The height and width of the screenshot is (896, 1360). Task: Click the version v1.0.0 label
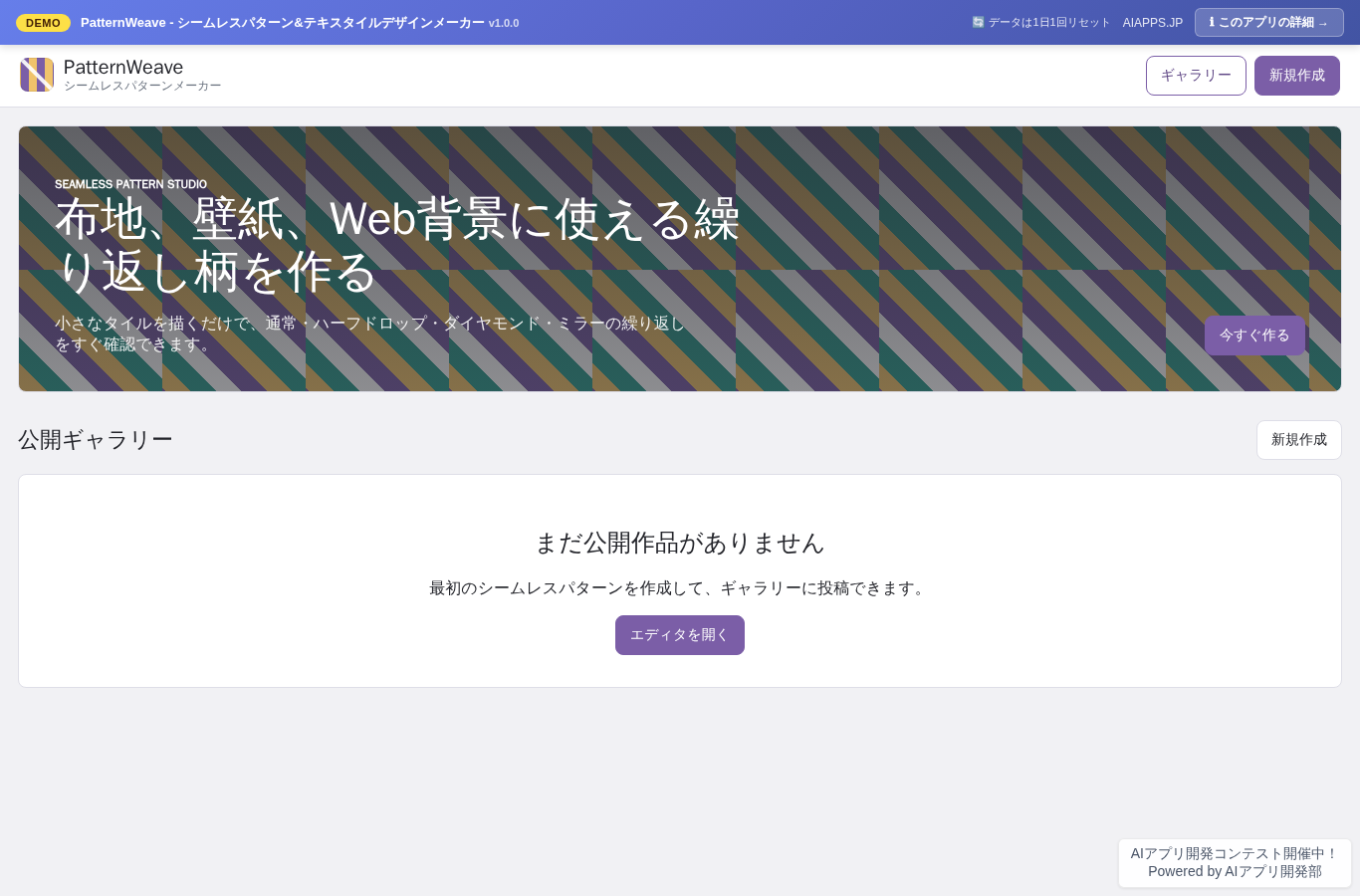(x=504, y=23)
